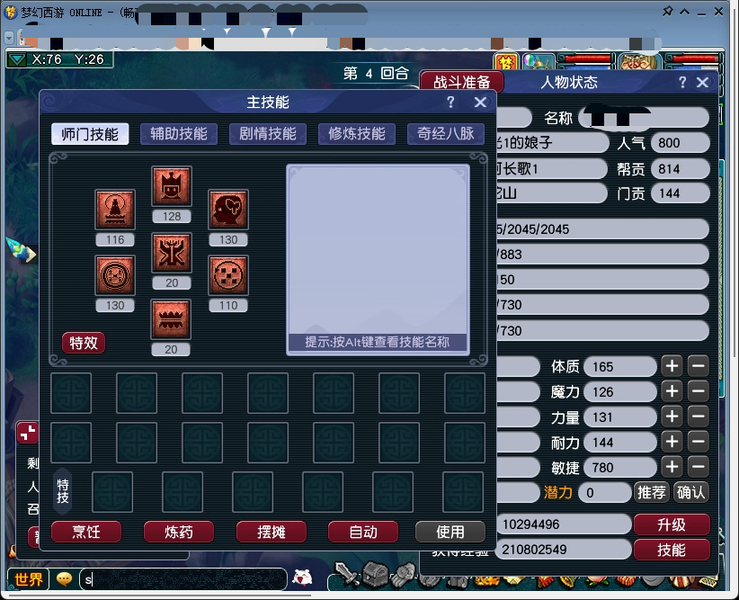739x600 pixels.
Task: Click the experience value 10294496
Action: tap(564, 524)
